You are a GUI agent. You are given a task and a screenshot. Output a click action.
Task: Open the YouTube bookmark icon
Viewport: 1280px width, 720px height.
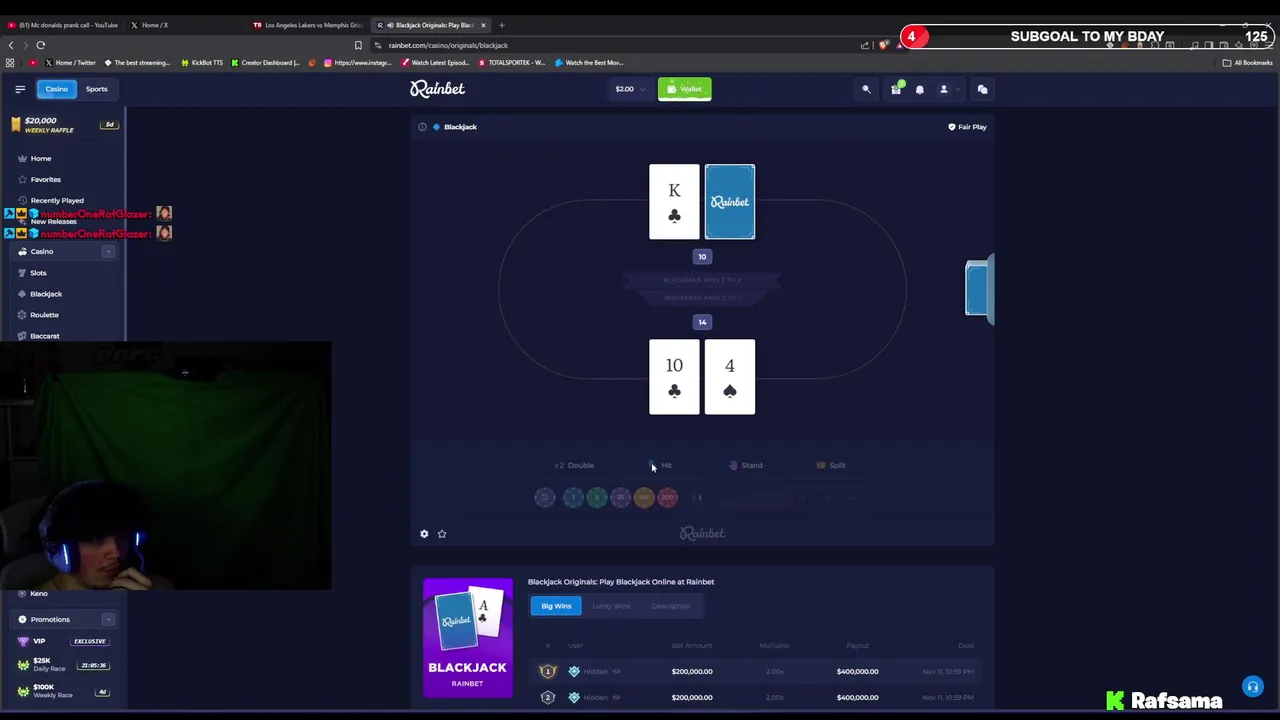(33, 63)
